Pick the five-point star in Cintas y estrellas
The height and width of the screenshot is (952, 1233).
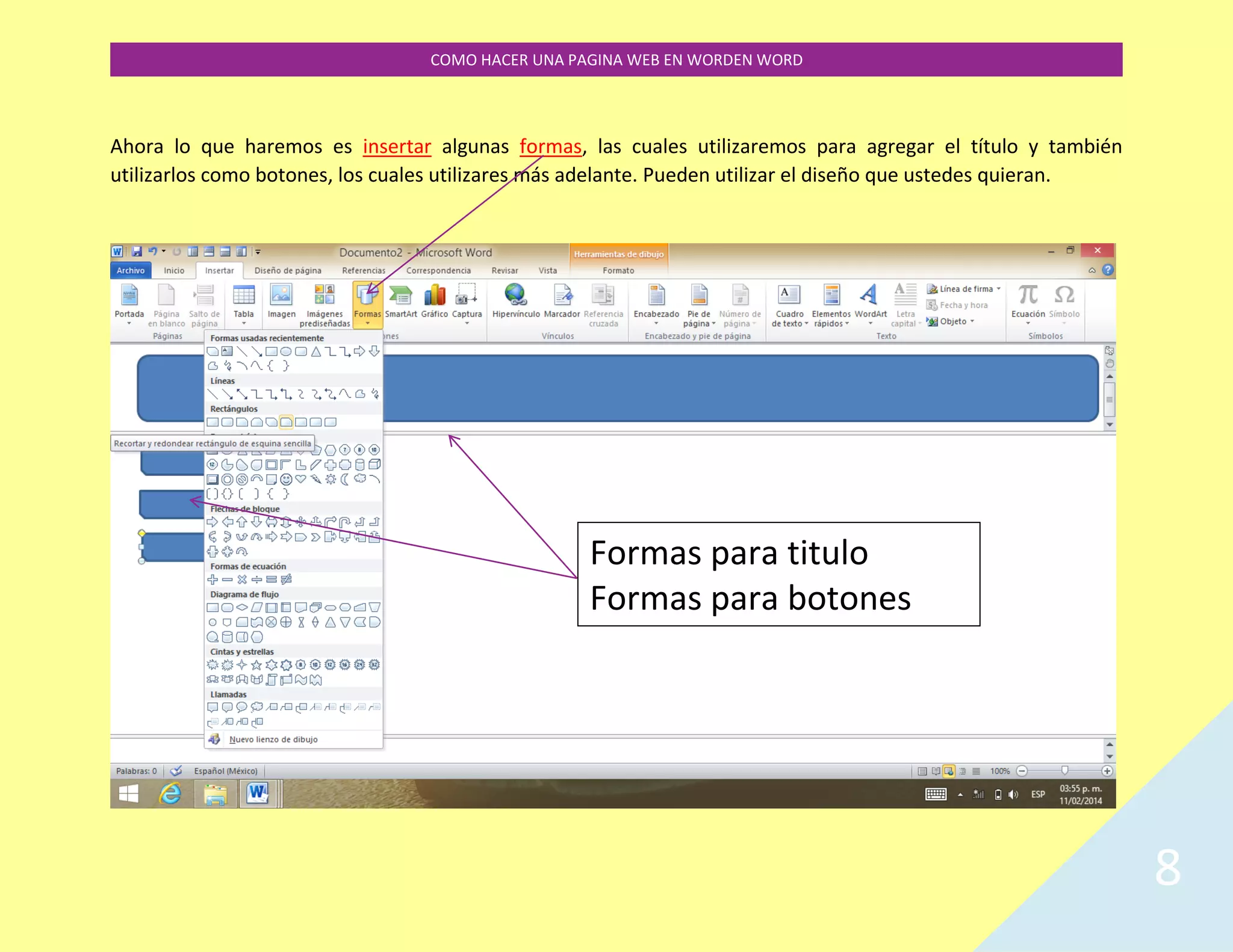tap(256, 665)
